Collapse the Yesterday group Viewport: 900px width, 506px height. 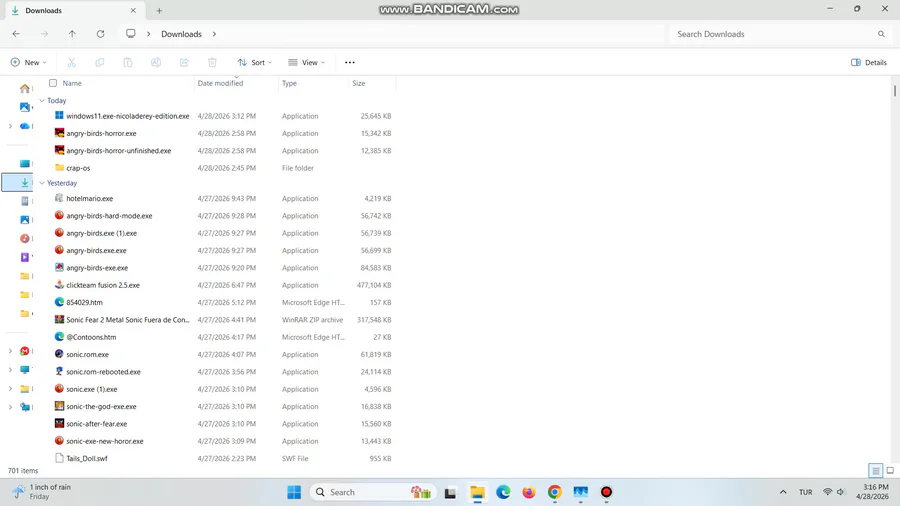coord(42,183)
